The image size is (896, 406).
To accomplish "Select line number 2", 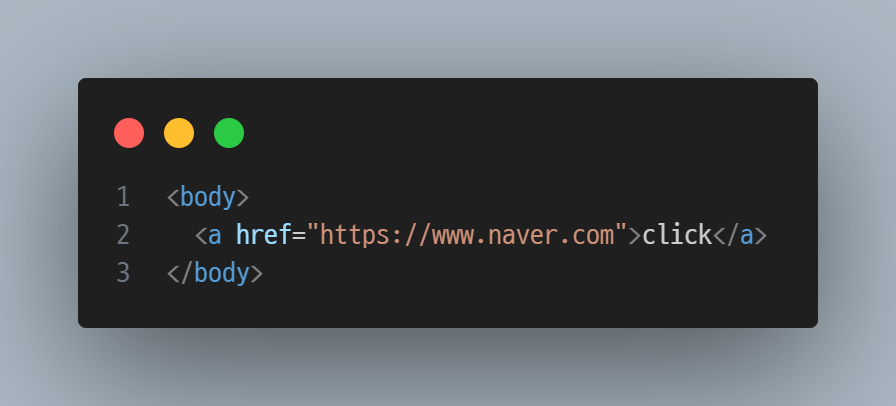I will 123,235.
